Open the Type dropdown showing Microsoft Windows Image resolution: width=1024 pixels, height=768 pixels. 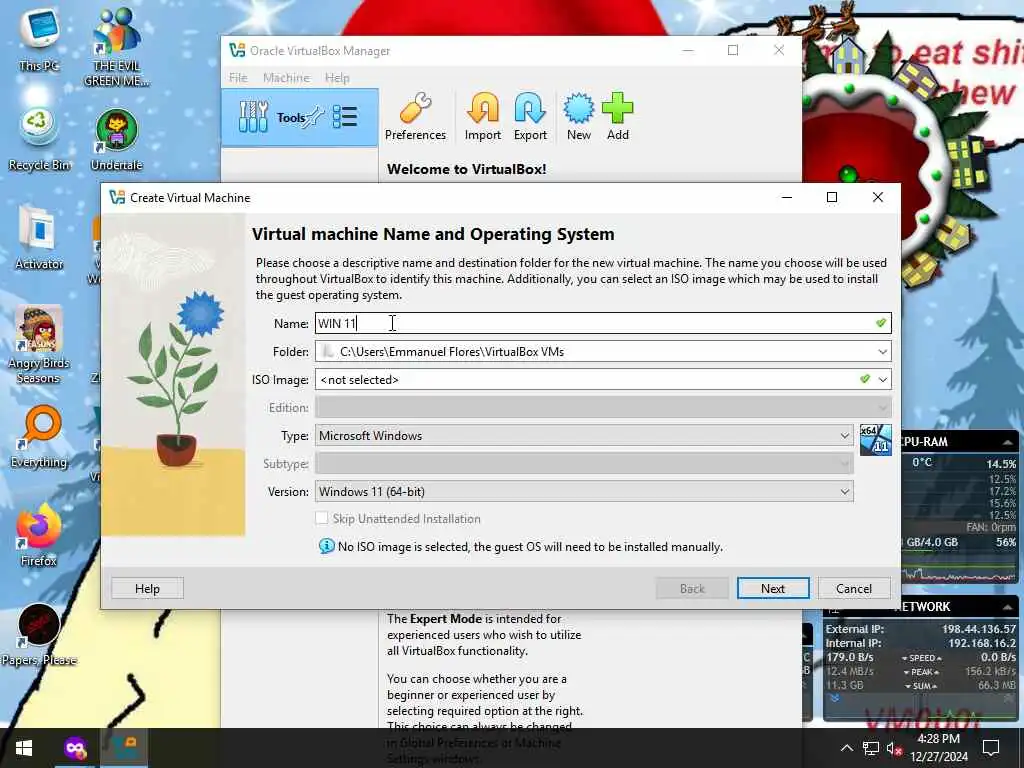coord(584,436)
